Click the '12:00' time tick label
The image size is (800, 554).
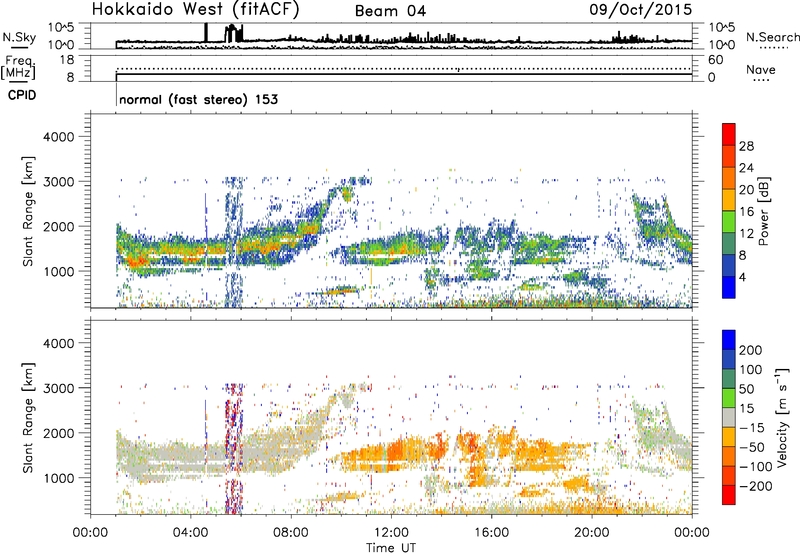tap(391, 533)
